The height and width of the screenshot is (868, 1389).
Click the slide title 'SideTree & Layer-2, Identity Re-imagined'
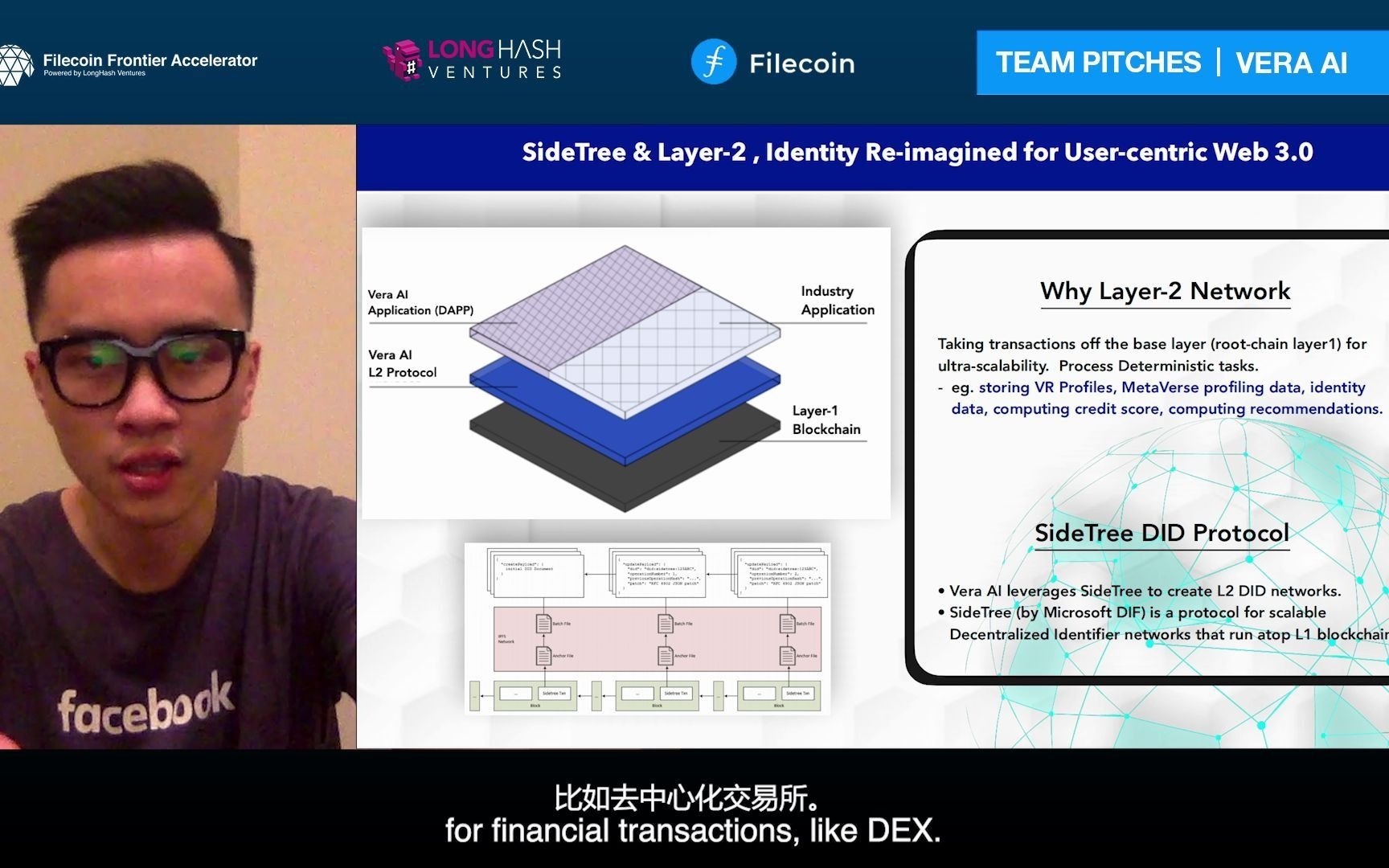(x=917, y=152)
